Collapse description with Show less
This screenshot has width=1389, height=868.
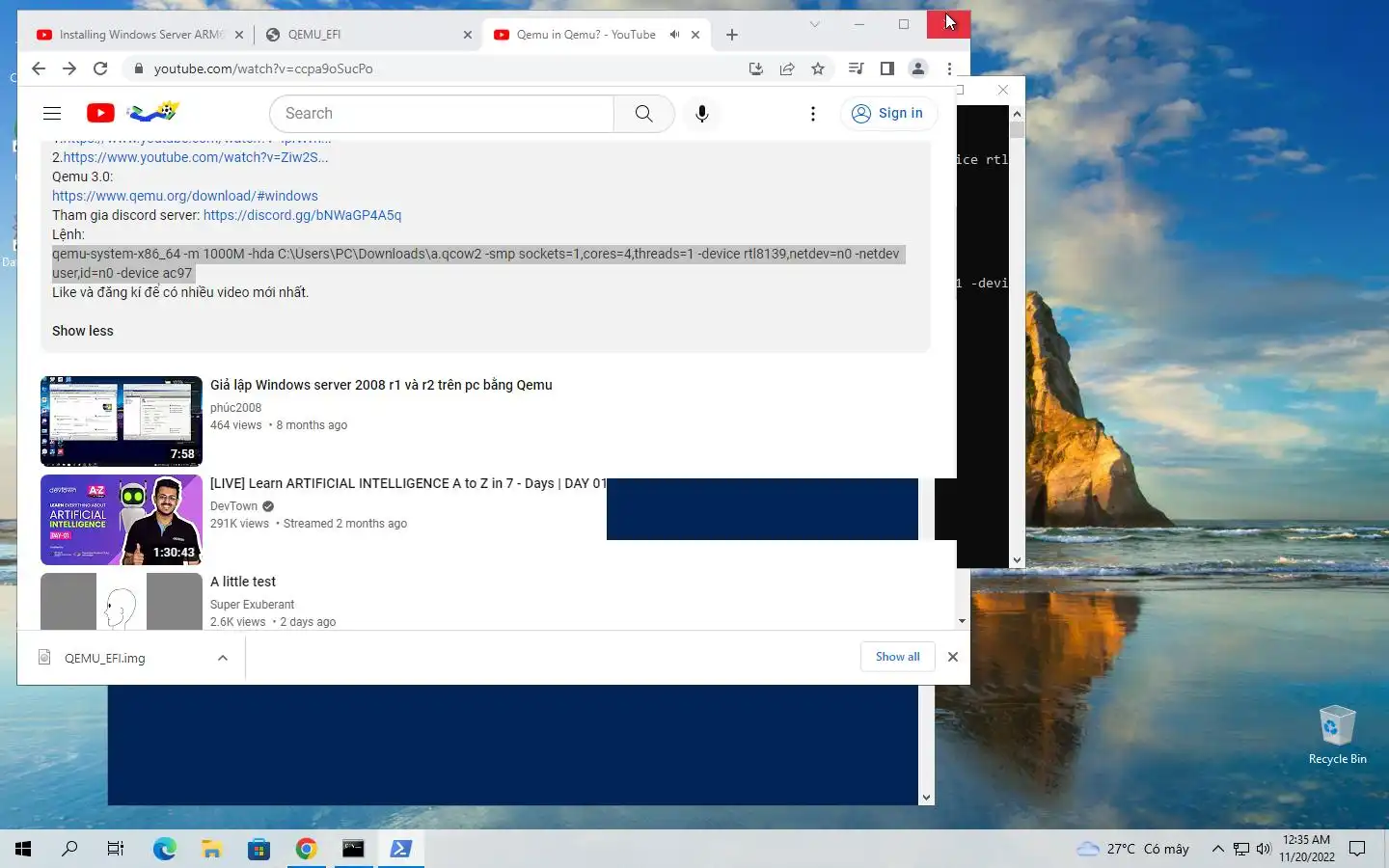click(x=83, y=331)
